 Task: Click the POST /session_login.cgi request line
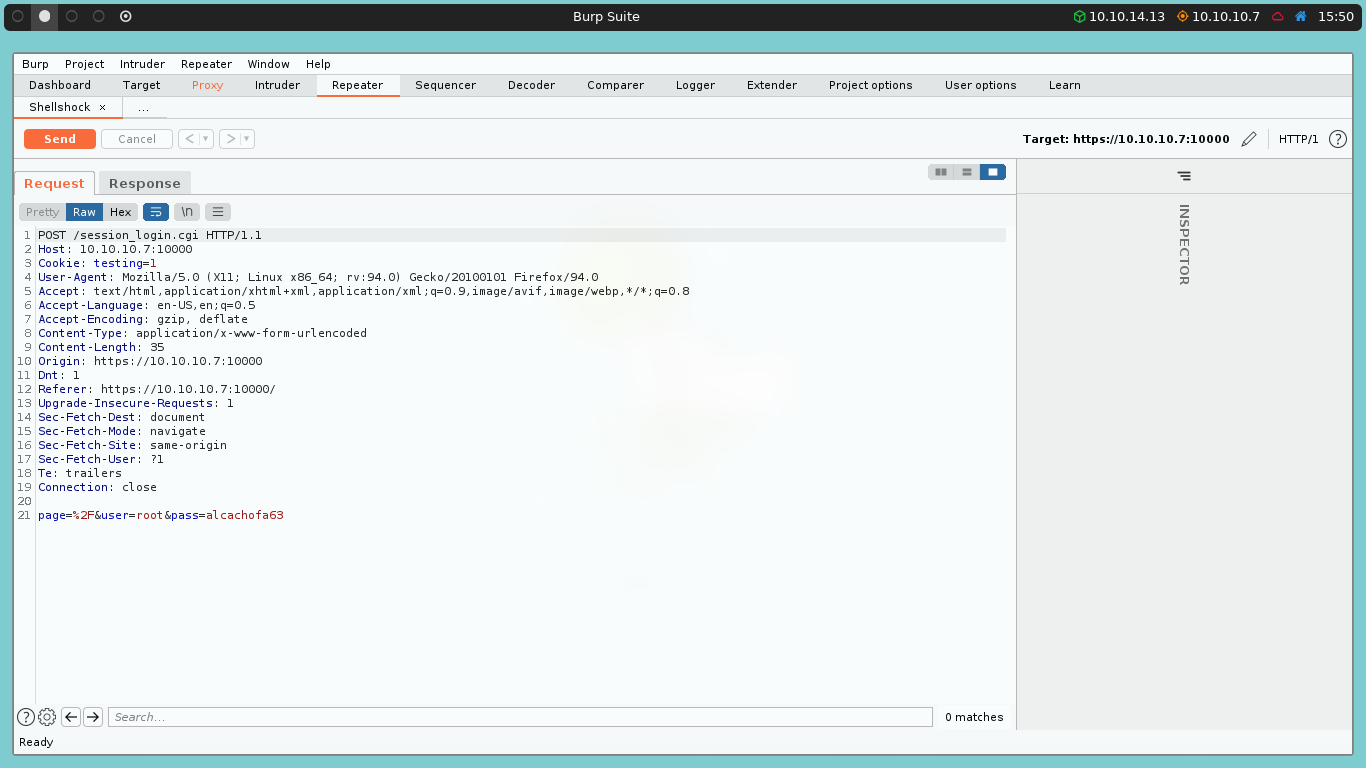tap(150, 235)
